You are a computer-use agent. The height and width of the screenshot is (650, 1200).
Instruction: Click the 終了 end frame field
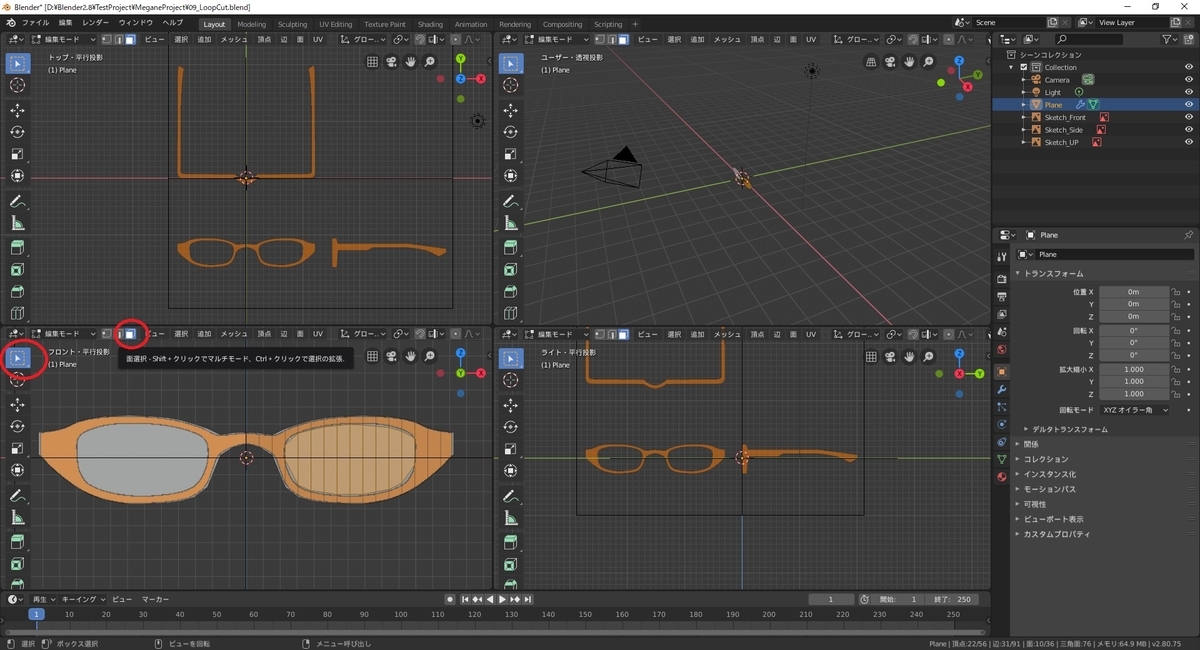tap(952, 599)
